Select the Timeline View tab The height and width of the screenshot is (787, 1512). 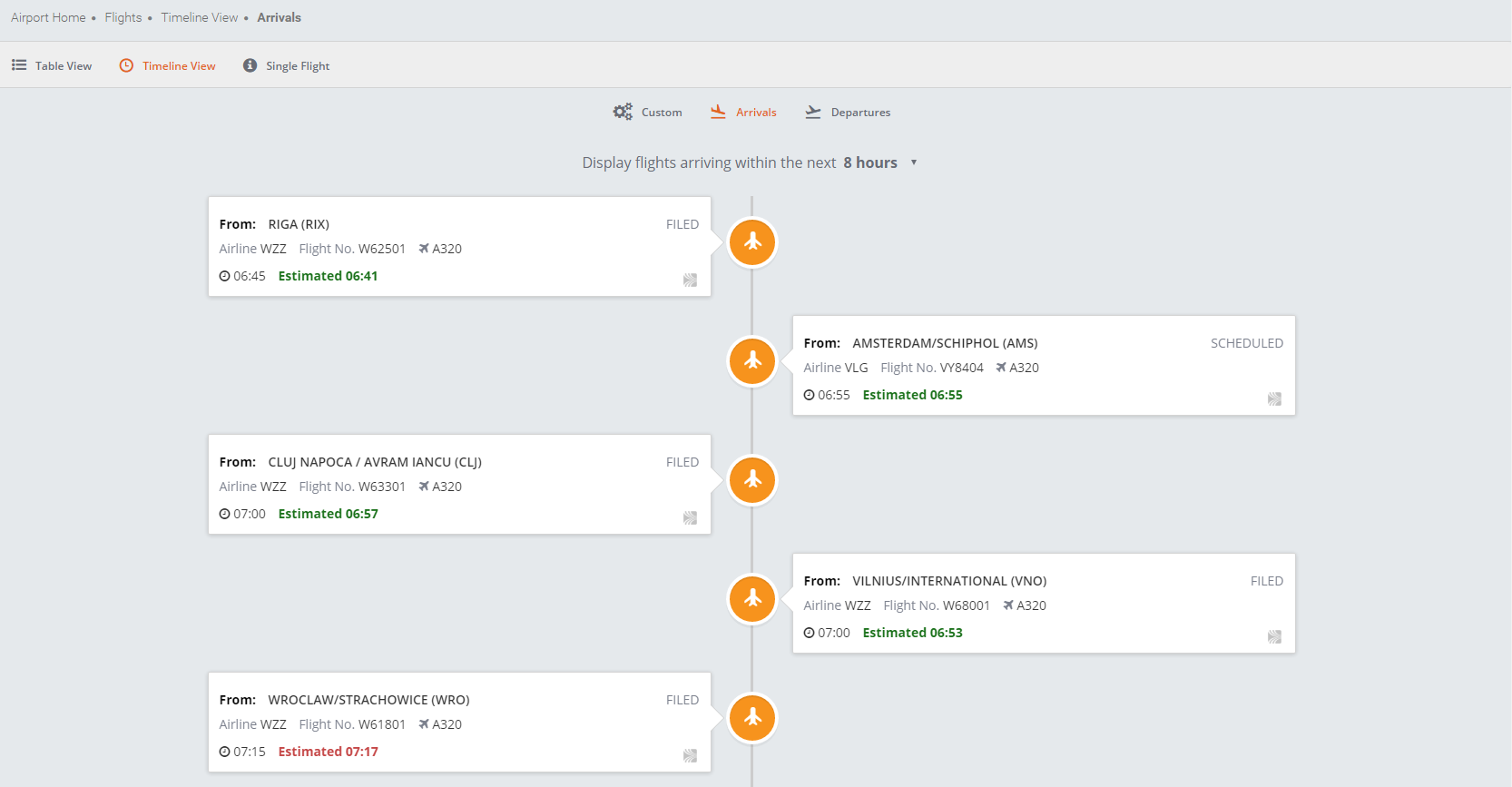[168, 65]
